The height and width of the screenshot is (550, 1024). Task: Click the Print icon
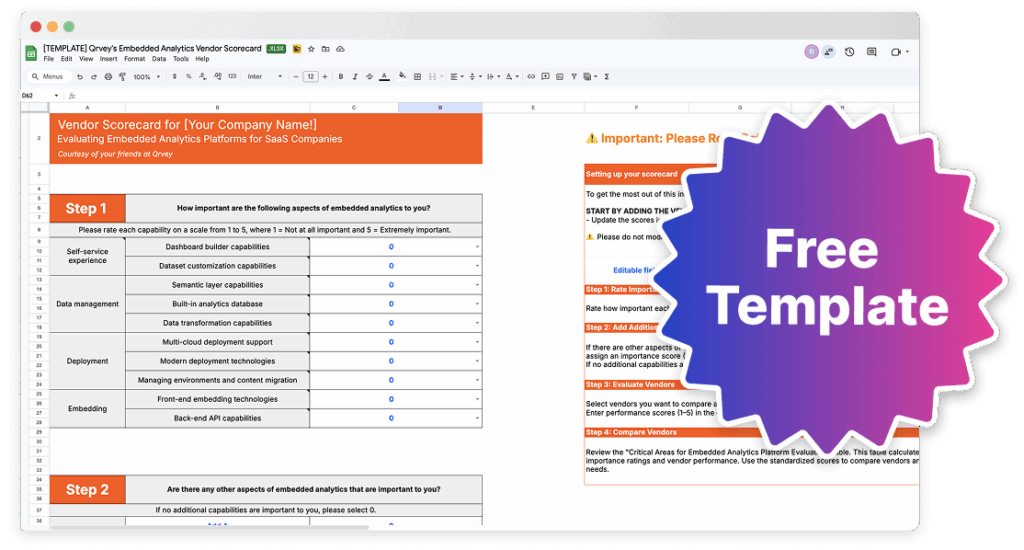click(x=107, y=77)
